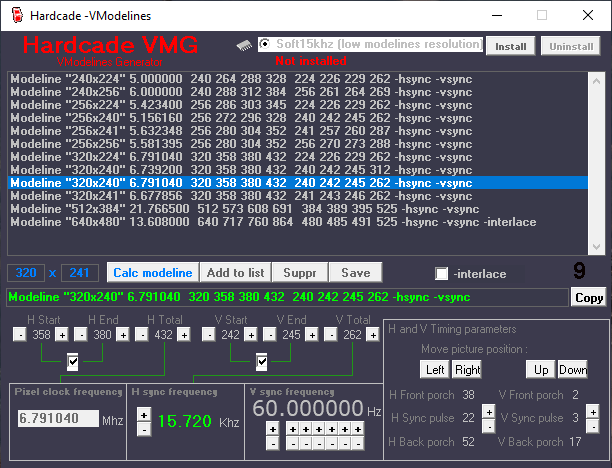Toggle checkbox linking V Start and V End
The width and height of the screenshot is (612, 468).
coord(262,362)
